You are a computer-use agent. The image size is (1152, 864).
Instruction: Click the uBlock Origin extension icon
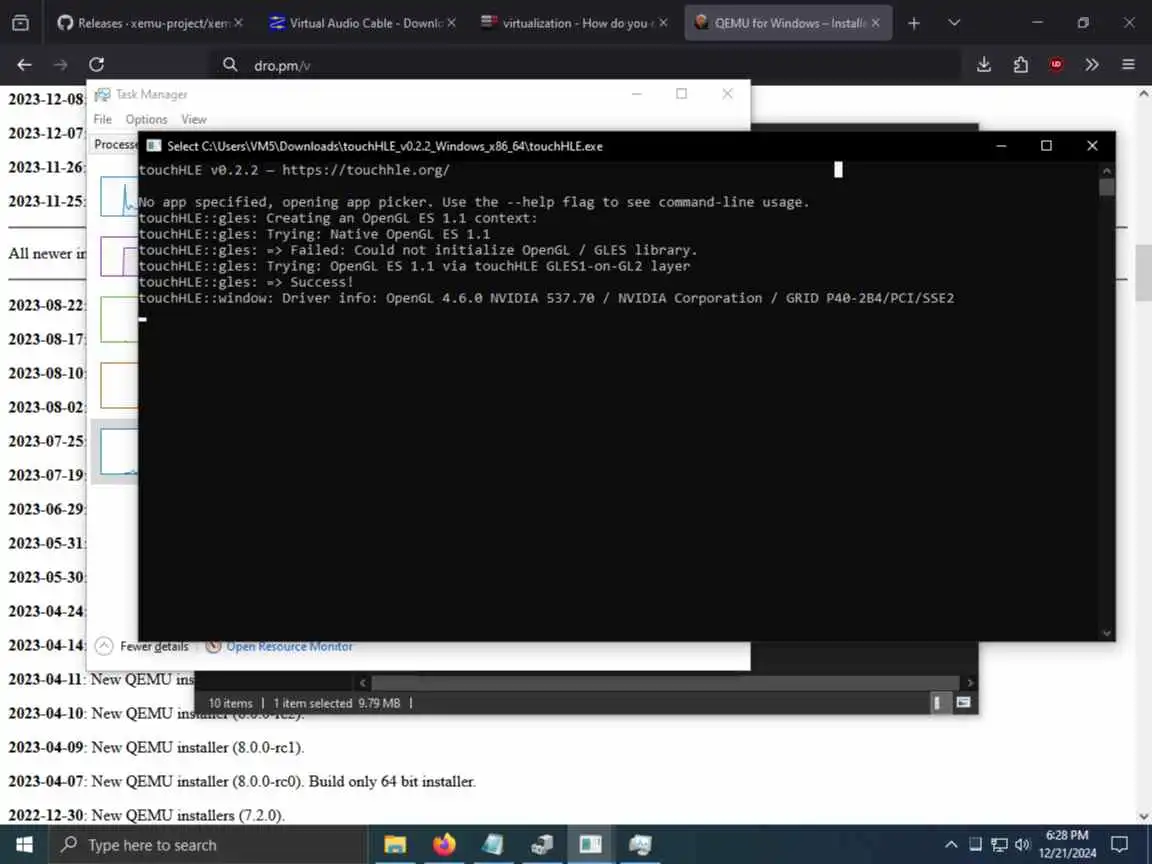pos(1056,65)
